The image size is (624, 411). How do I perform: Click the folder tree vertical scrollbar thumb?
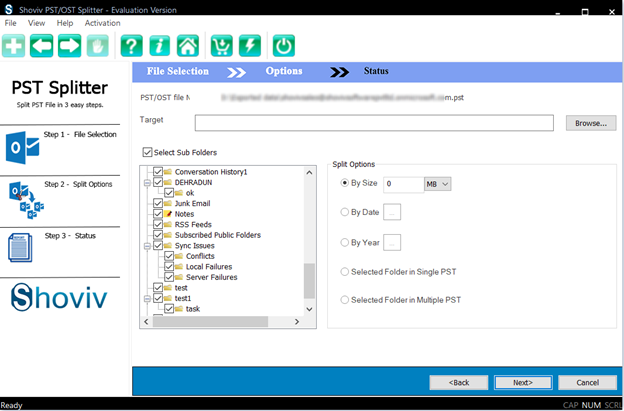point(309,280)
